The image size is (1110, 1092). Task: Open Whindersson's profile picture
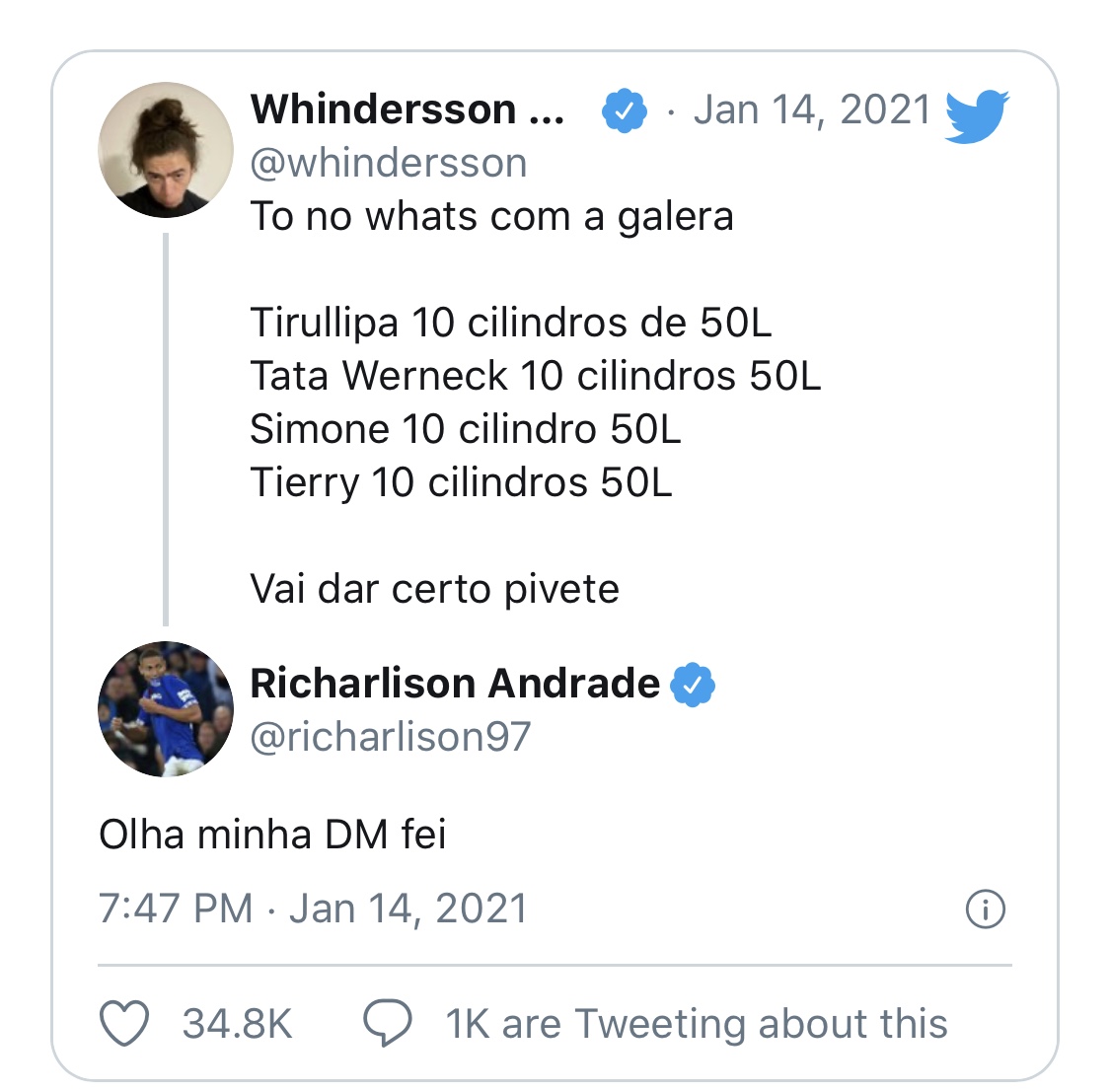[x=166, y=150]
